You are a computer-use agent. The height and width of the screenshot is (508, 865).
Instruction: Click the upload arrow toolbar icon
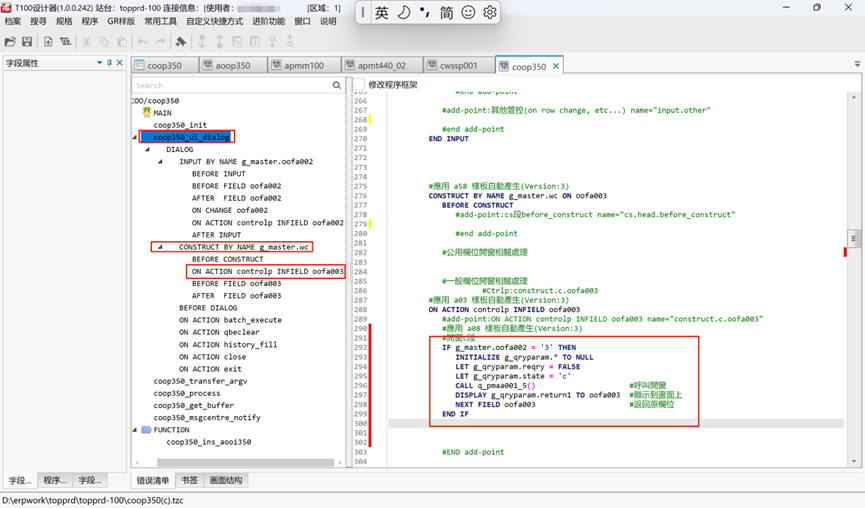[x=220, y=41]
